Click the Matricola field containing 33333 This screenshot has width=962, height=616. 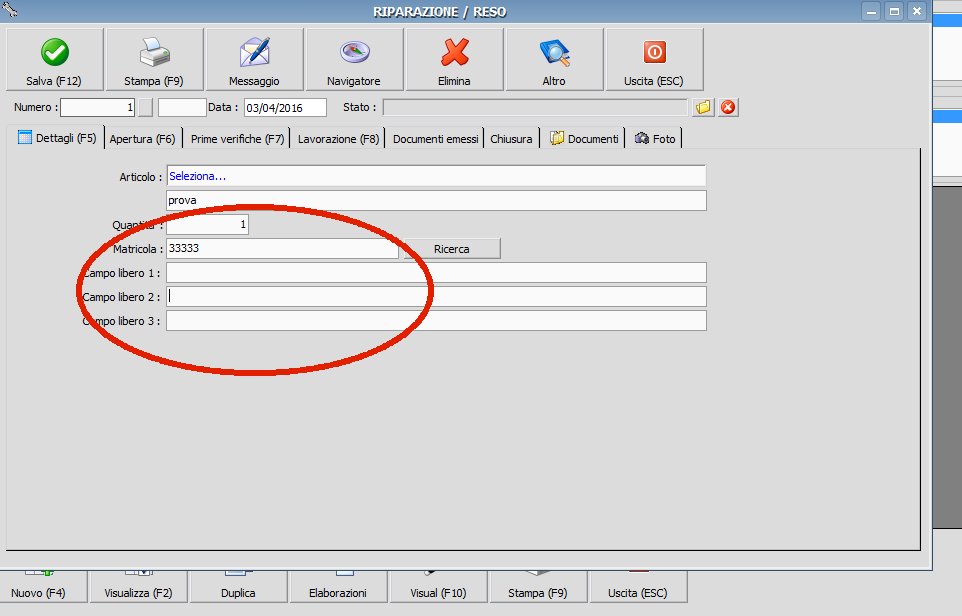[282, 248]
